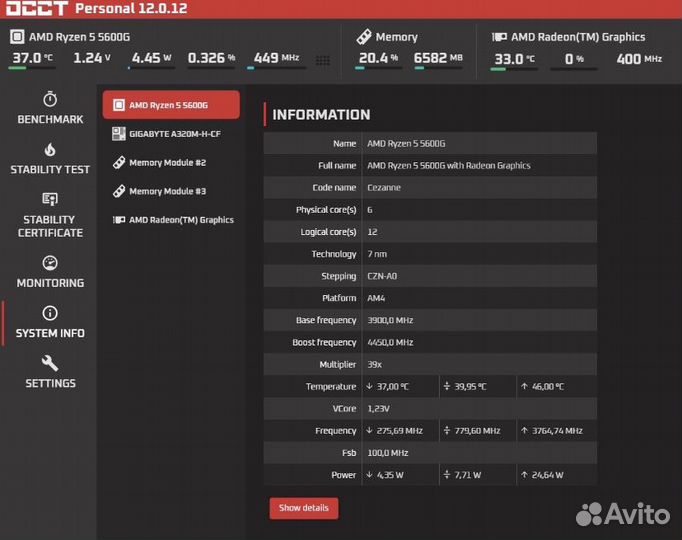Click Fsb value 100,0 MHz

(388, 453)
